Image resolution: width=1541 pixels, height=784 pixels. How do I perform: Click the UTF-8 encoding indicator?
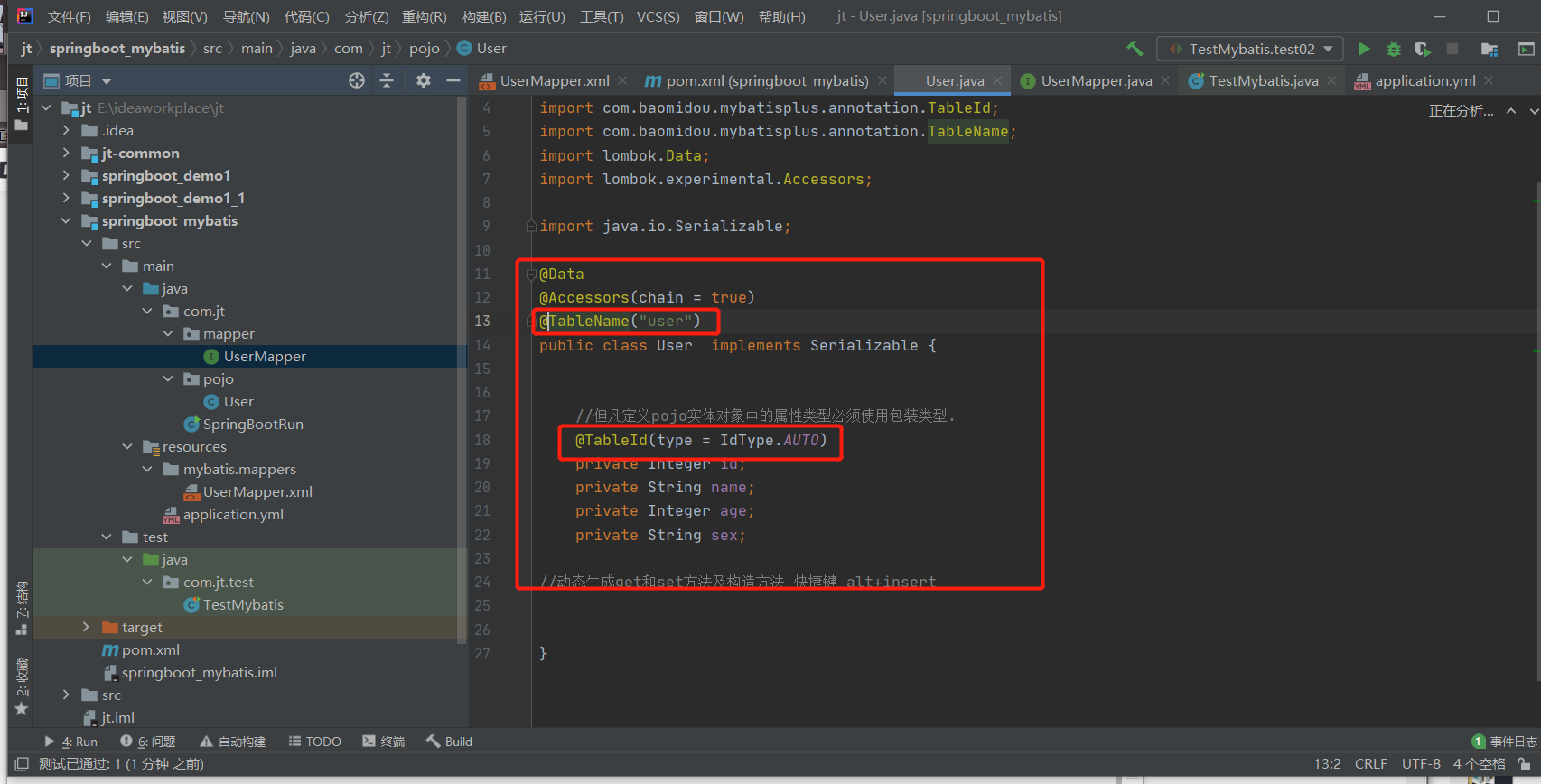click(x=1421, y=764)
